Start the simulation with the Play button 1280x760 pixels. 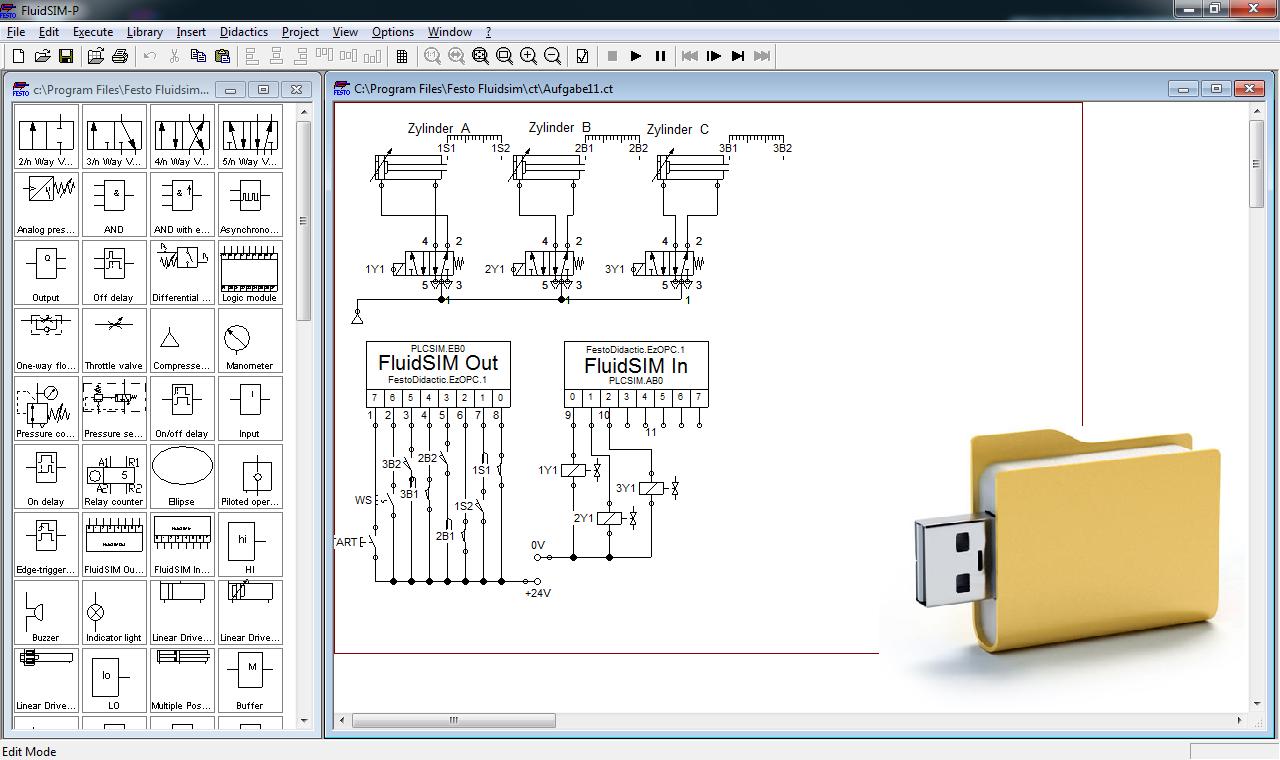tap(636, 56)
